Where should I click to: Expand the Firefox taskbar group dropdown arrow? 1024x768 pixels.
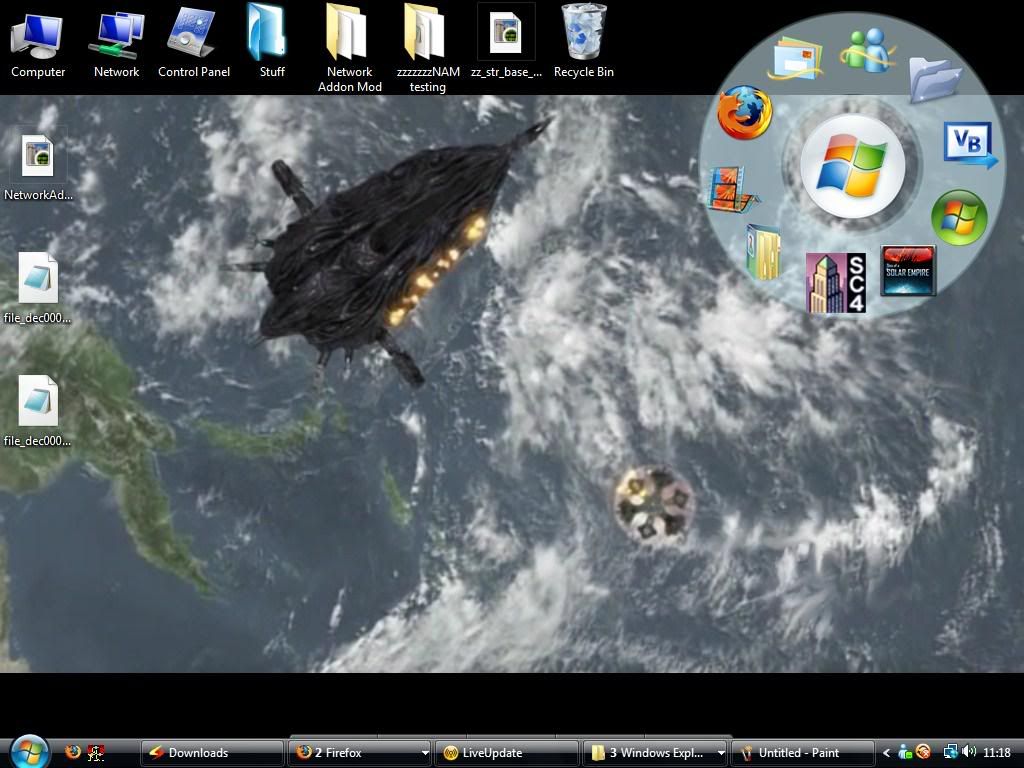tap(425, 753)
